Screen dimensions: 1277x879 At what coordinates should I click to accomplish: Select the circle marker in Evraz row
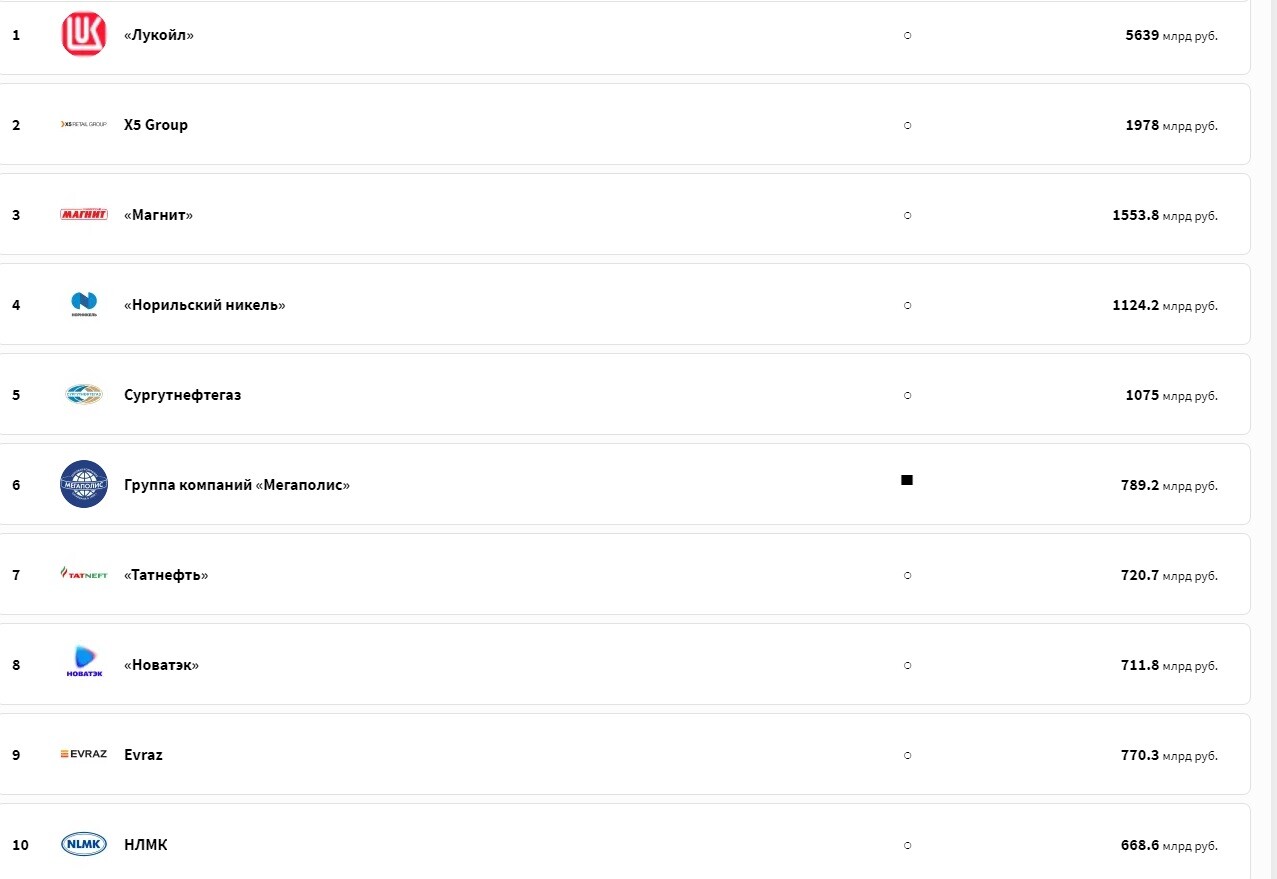(907, 755)
